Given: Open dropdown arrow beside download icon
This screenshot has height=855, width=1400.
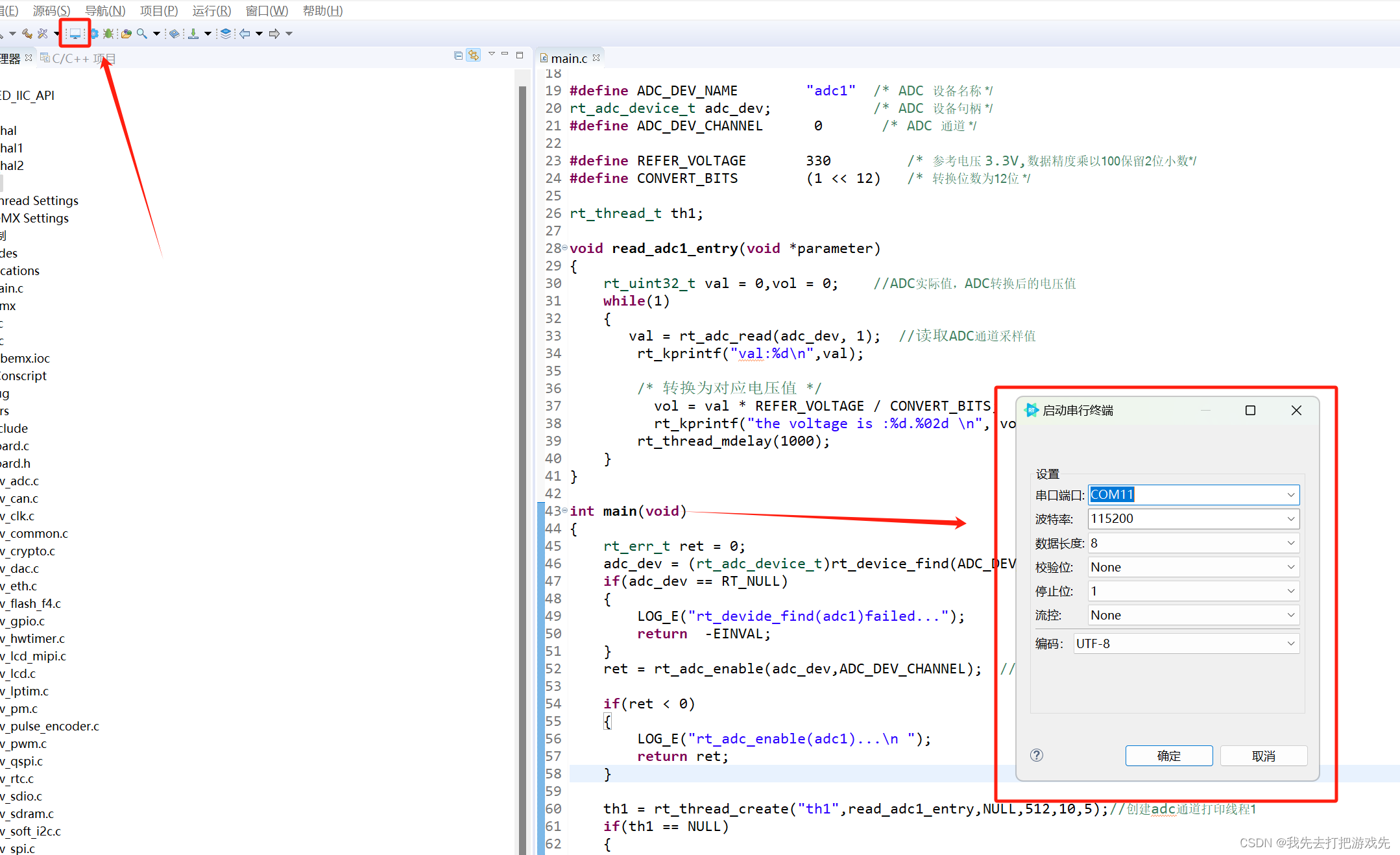Looking at the screenshot, I should [208, 34].
